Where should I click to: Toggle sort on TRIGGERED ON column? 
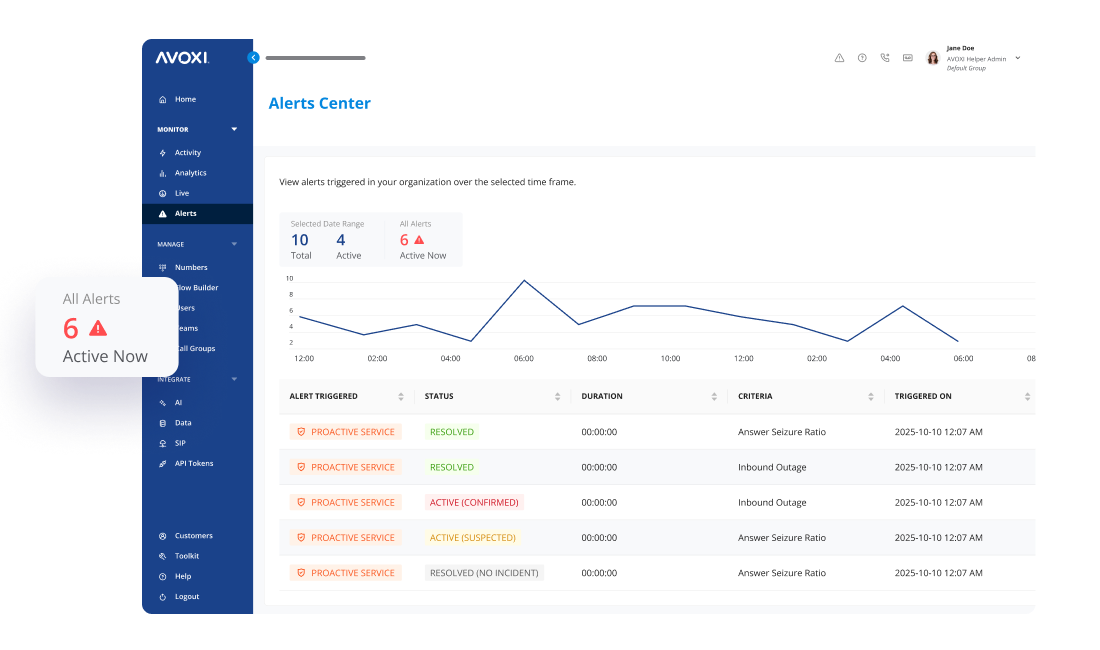1027,396
